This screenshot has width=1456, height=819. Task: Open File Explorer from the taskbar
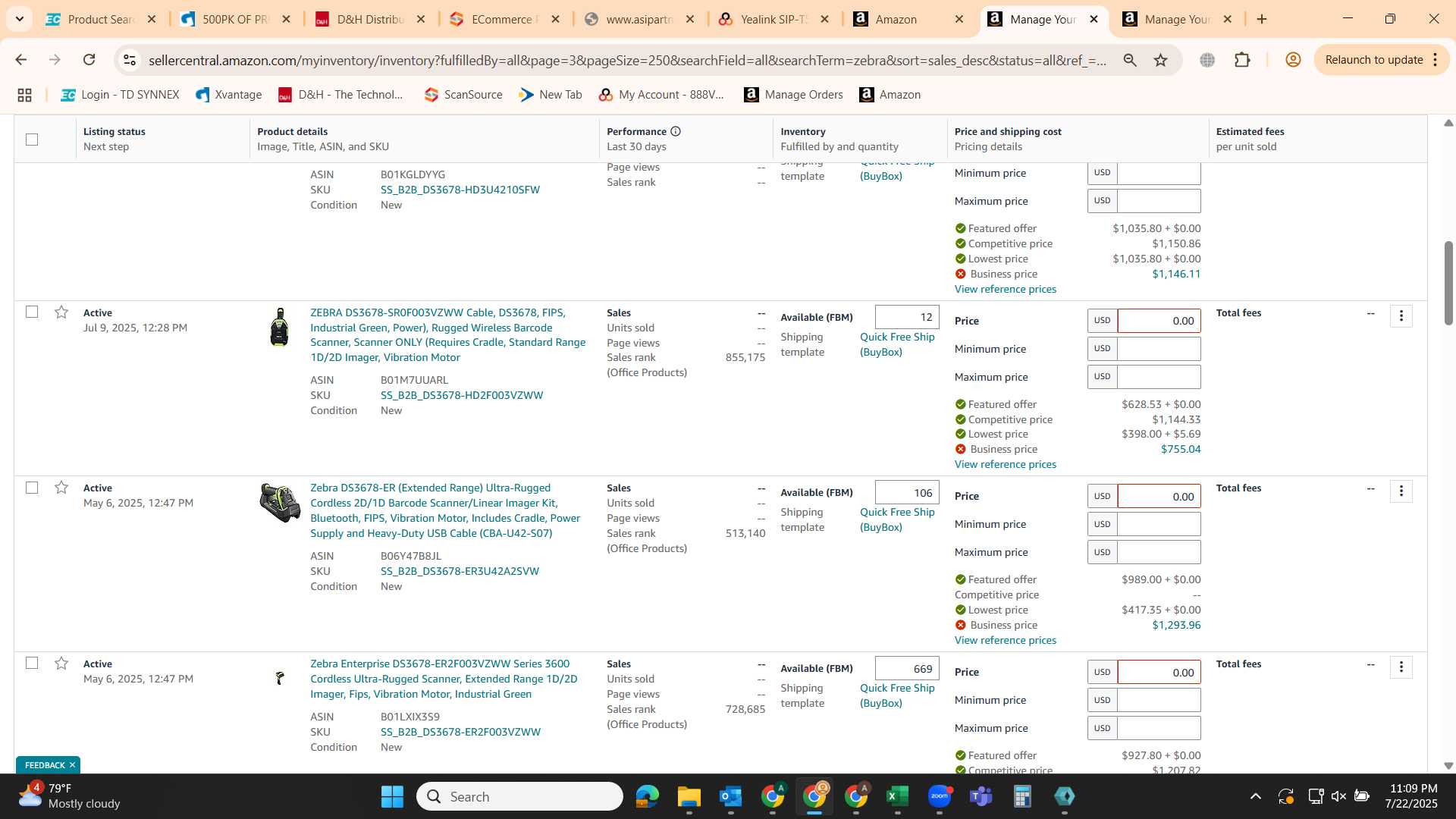pos(689,796)
